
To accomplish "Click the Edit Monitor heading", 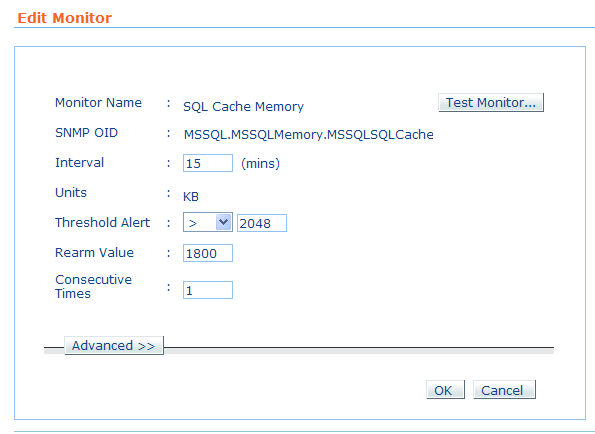I will click(65, 18).
